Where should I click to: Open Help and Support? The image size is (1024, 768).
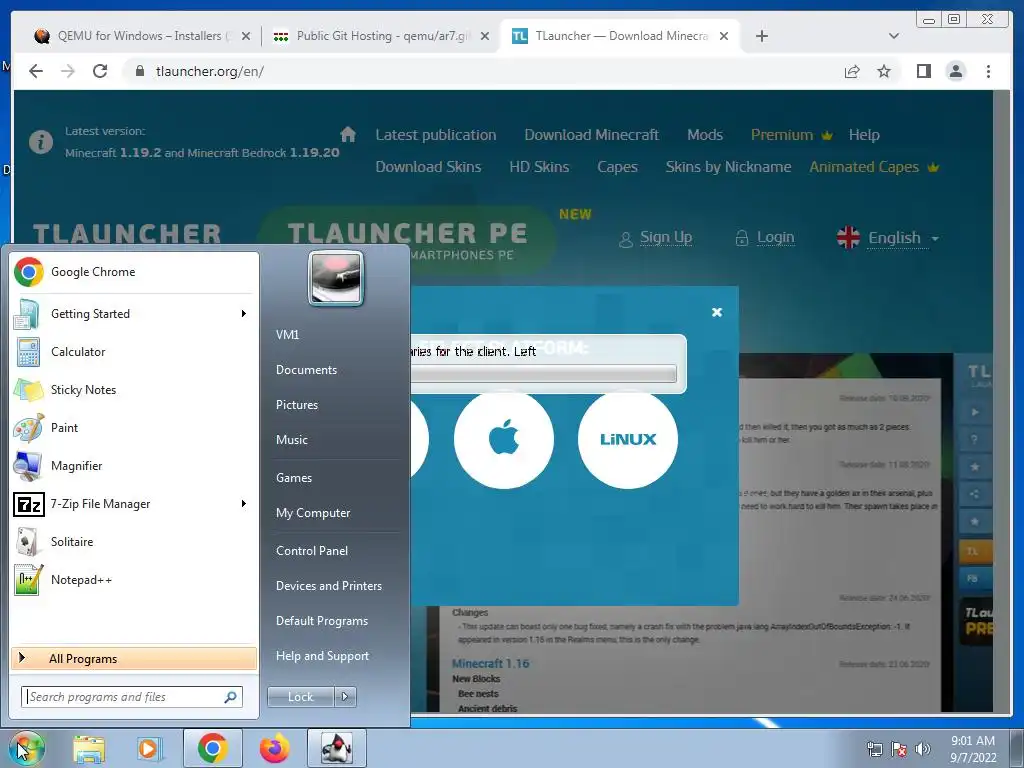click(322, 656)
